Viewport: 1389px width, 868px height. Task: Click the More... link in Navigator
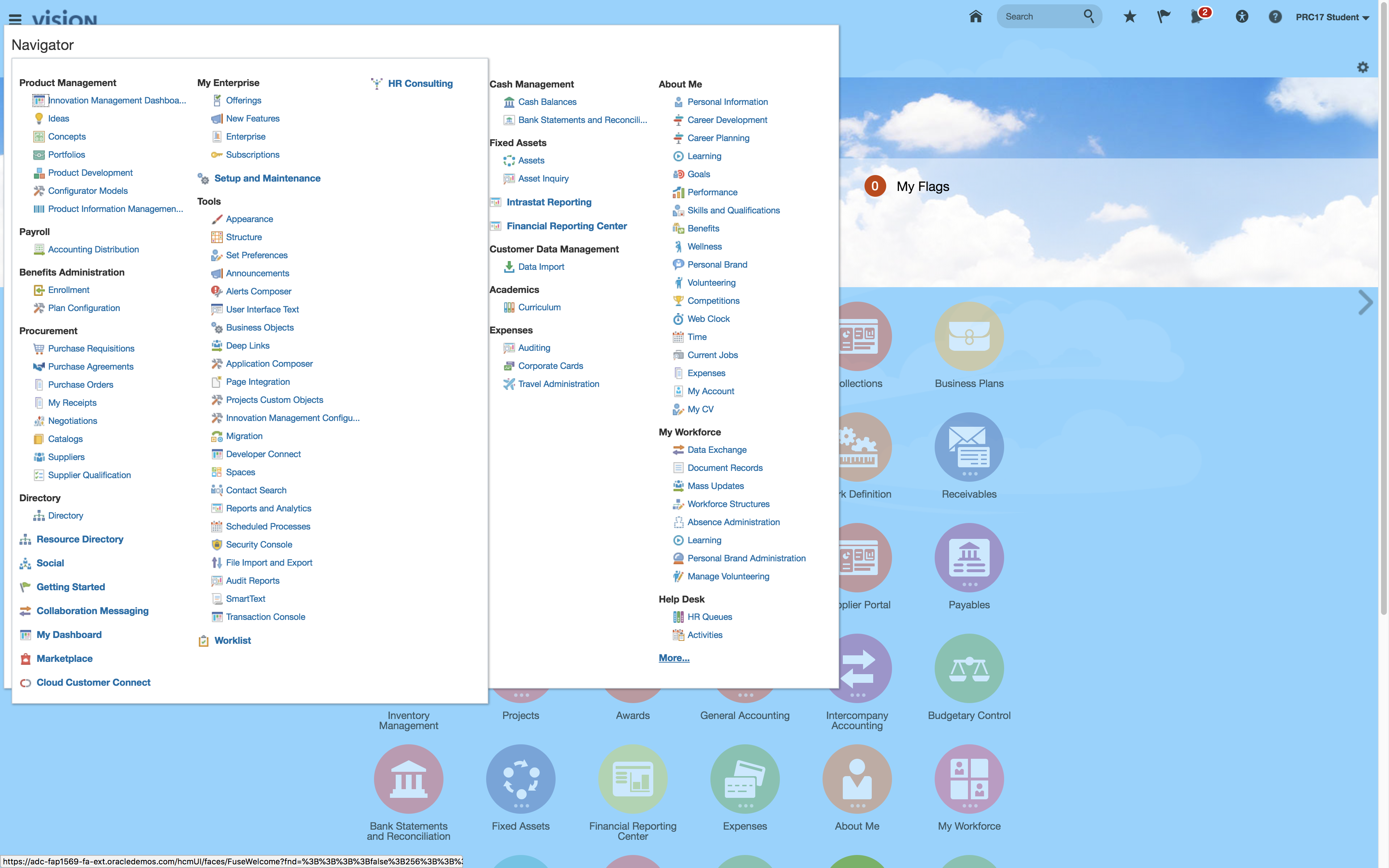tap(674, 658)
